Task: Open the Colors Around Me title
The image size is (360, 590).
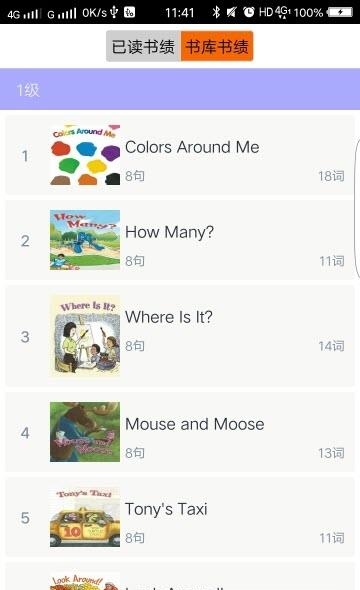Action: pyautogui.click(x=192, y=147)
